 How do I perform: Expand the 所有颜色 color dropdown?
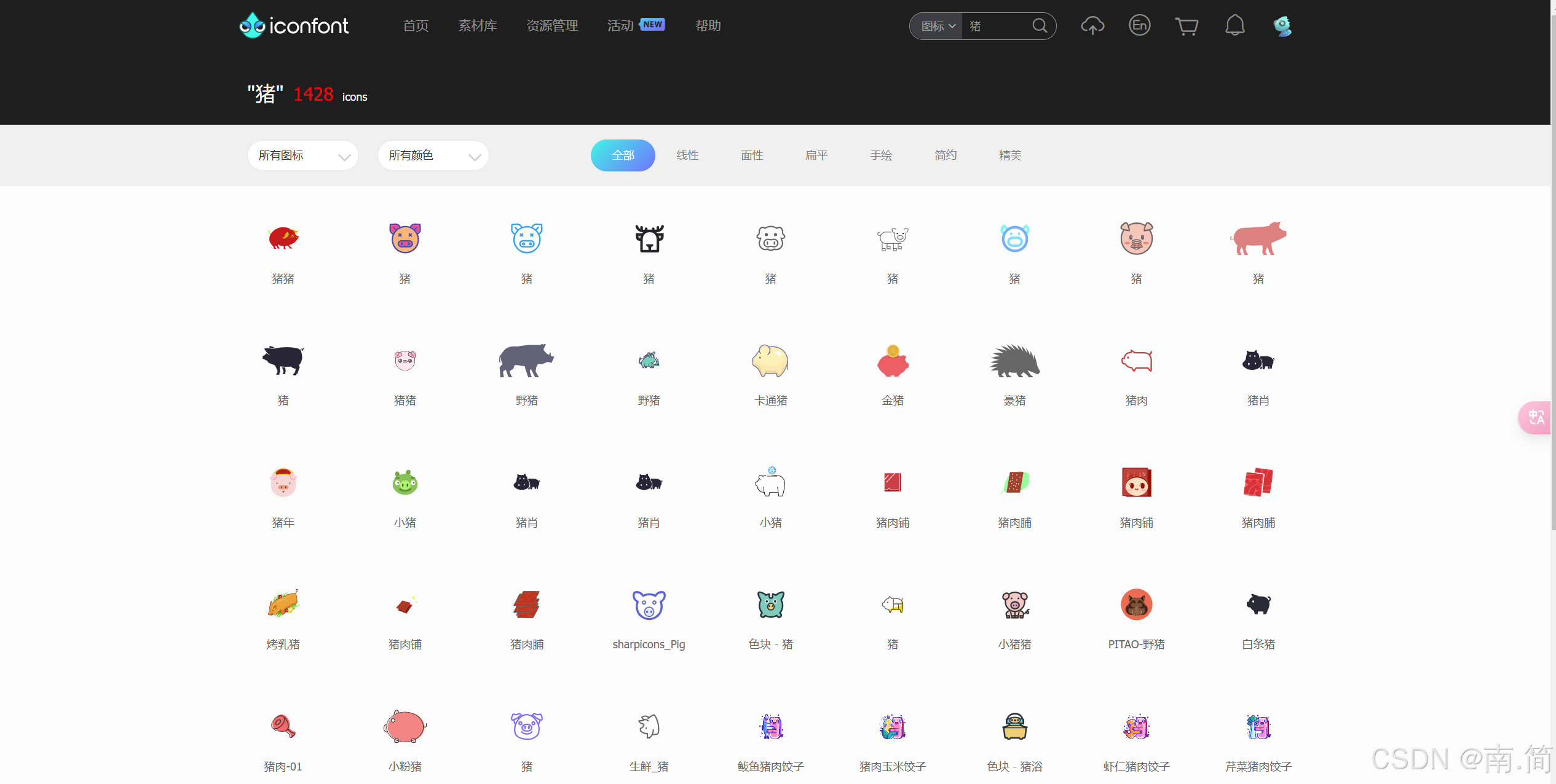click(x=433, y=155)
